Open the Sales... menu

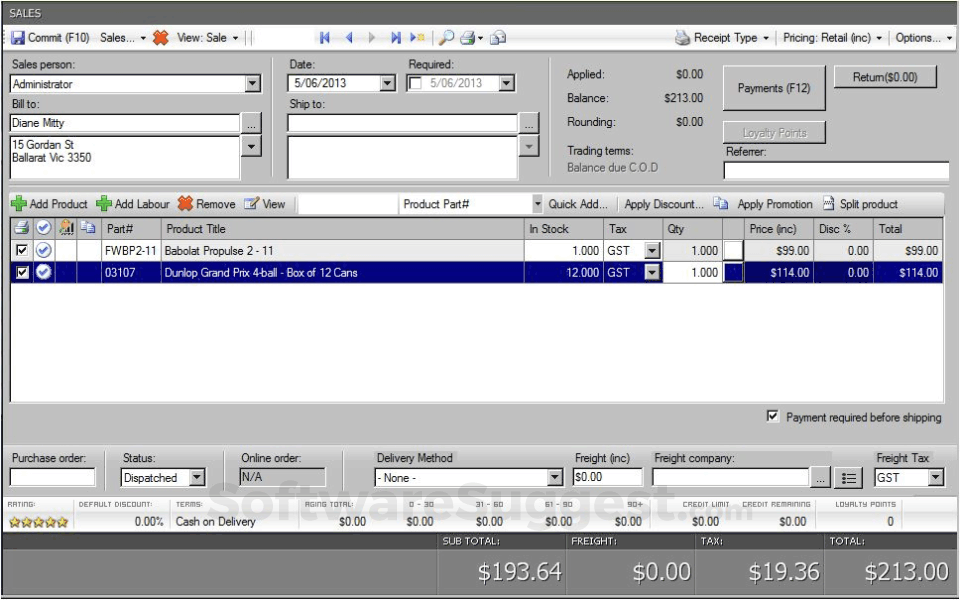point(123,37)
